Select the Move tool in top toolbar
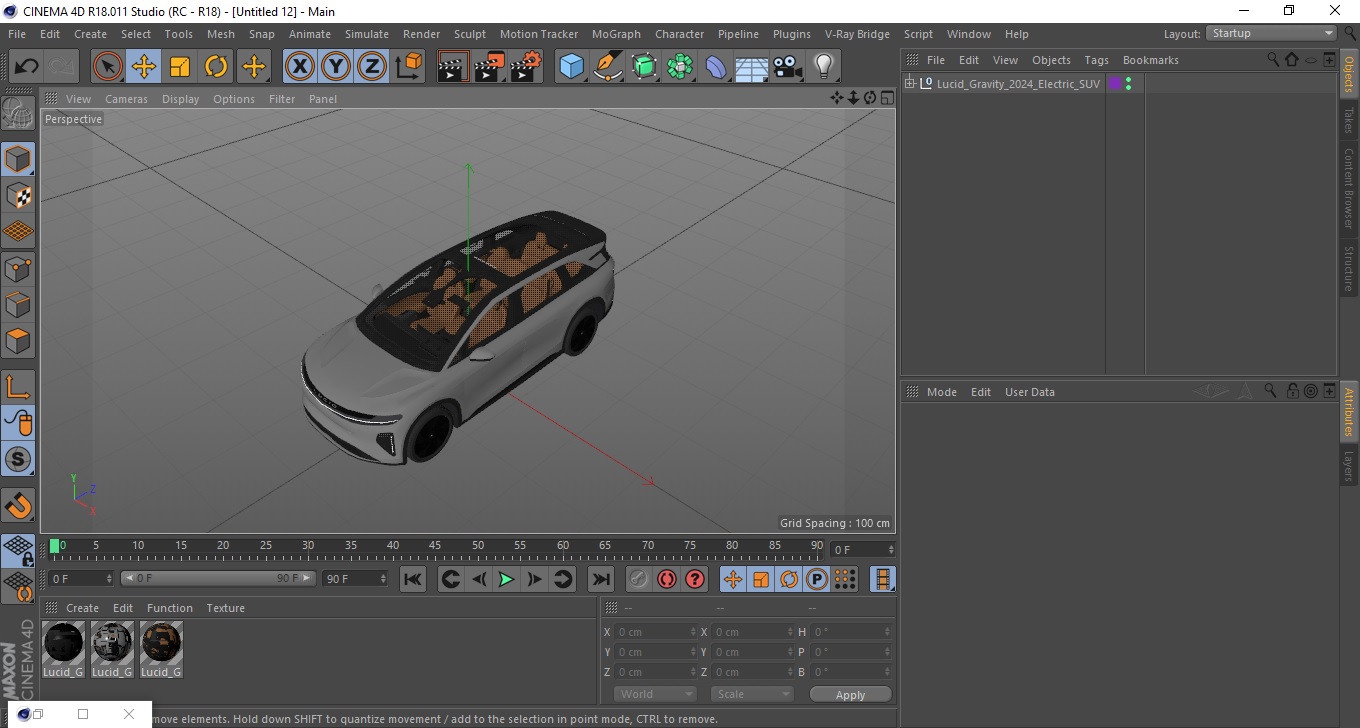This screenshot has width=1360, height=728. pyautogui.click(x=144, y=67)
